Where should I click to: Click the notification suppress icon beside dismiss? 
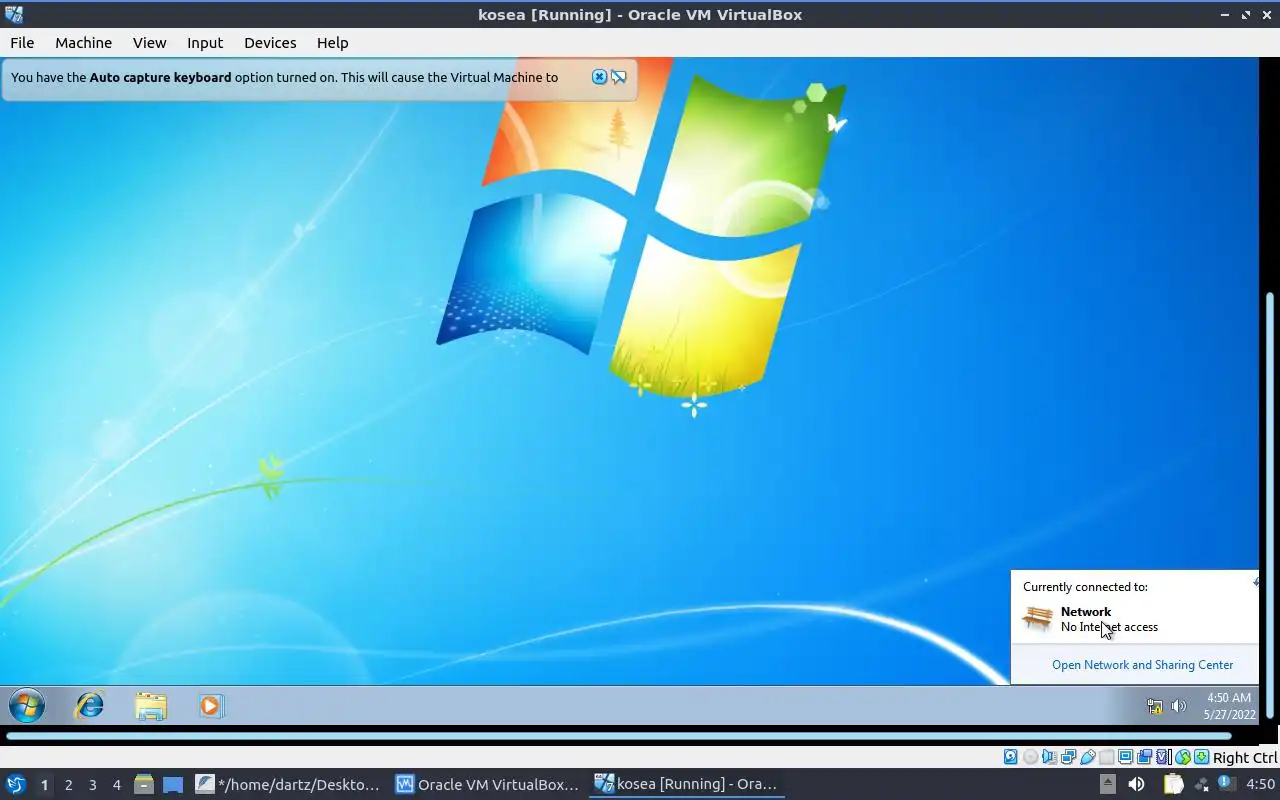(x=619, y=77)
